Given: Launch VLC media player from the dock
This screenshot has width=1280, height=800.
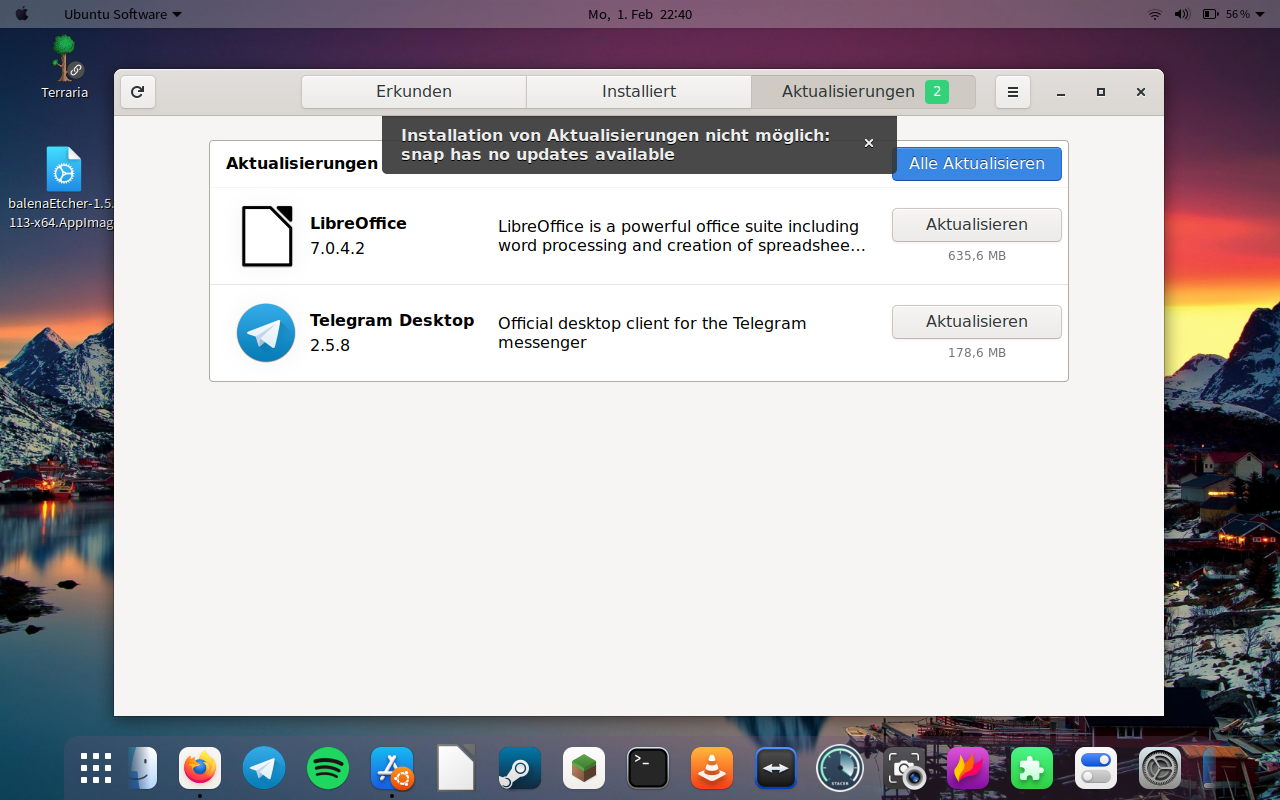Looking at the screenshot, I should [x=712, y=768].
